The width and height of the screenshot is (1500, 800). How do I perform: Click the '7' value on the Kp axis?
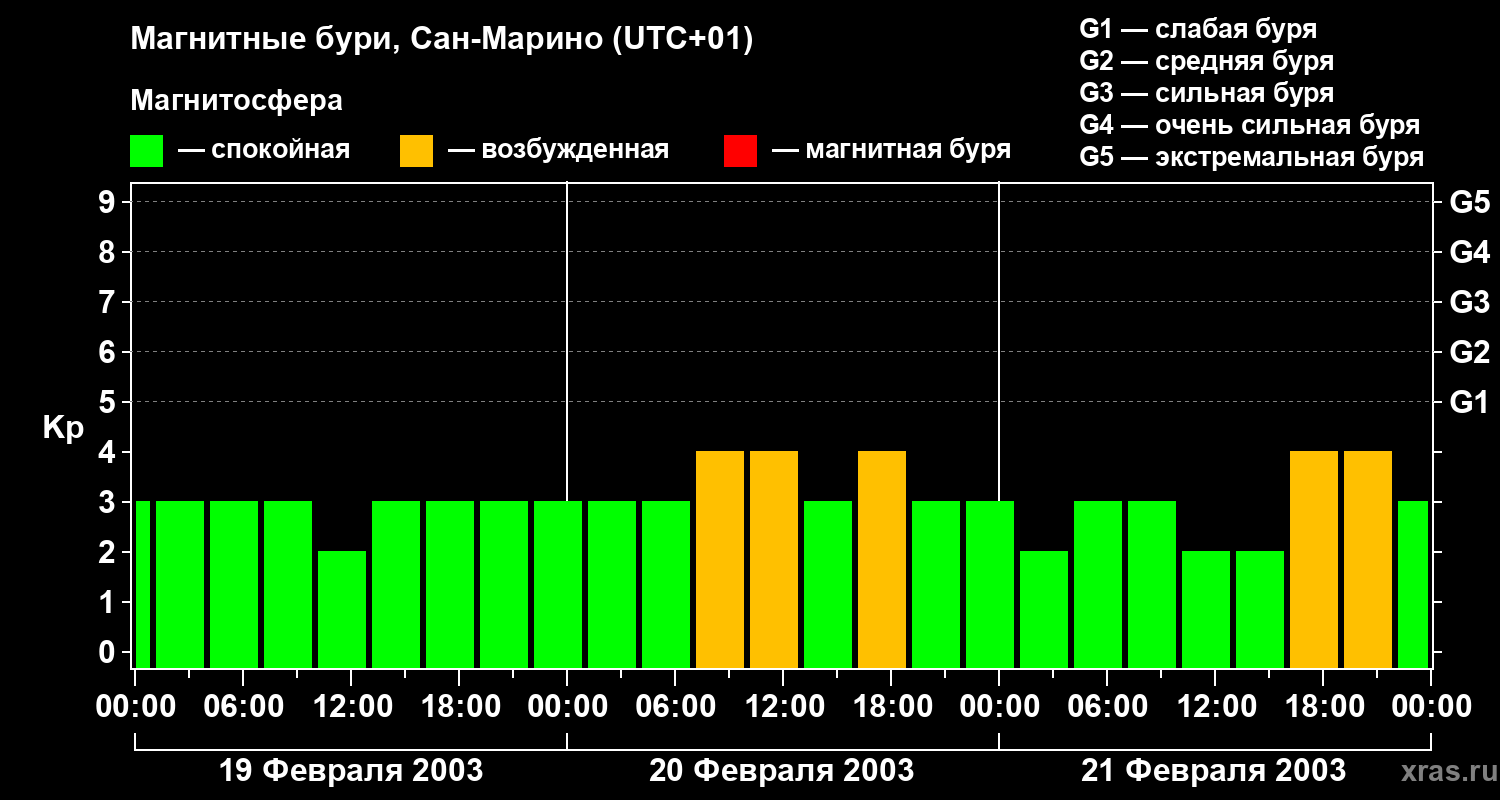click(x=109, y=302)
